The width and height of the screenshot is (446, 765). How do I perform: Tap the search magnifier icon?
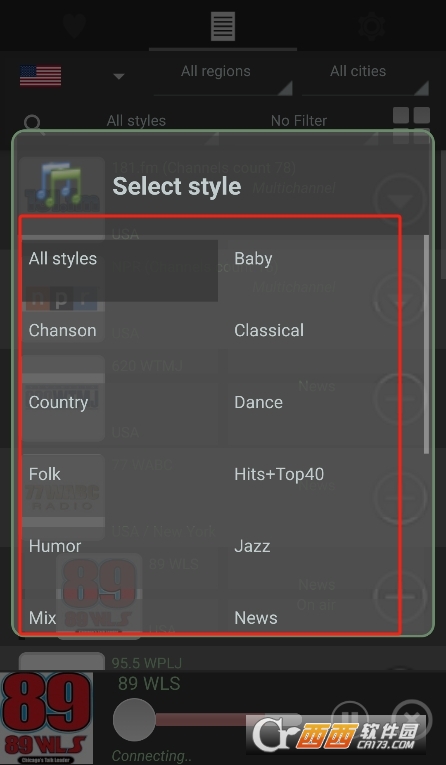[x=33, y=124]
